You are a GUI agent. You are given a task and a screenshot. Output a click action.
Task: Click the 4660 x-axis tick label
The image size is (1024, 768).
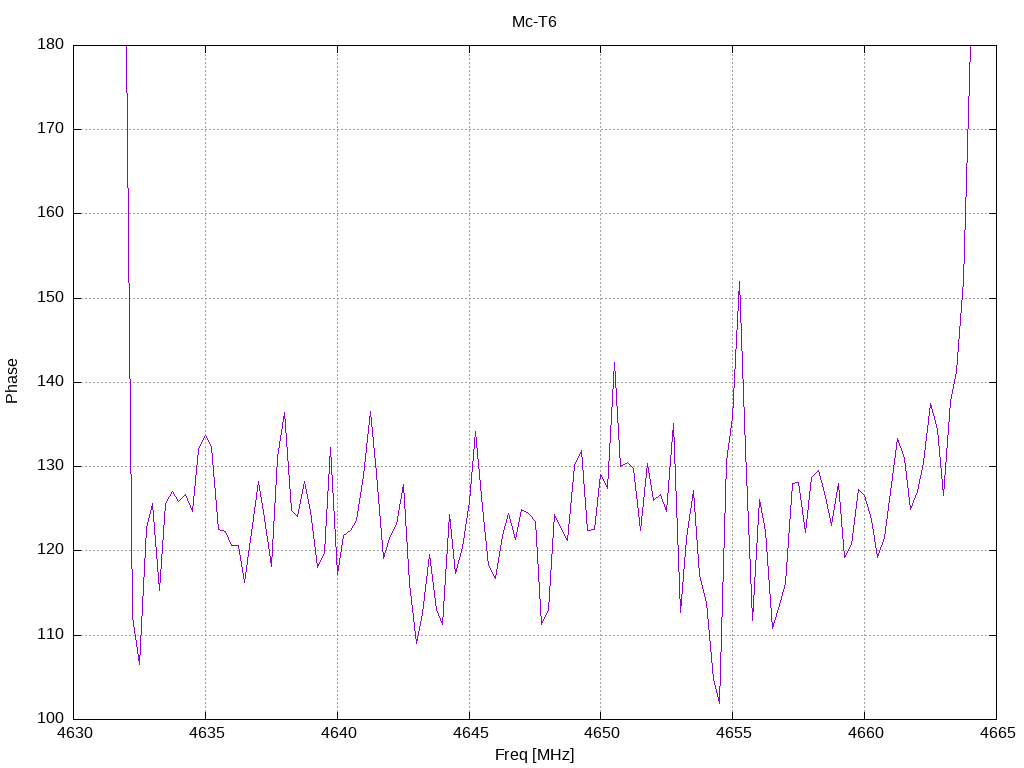(866, 733)
